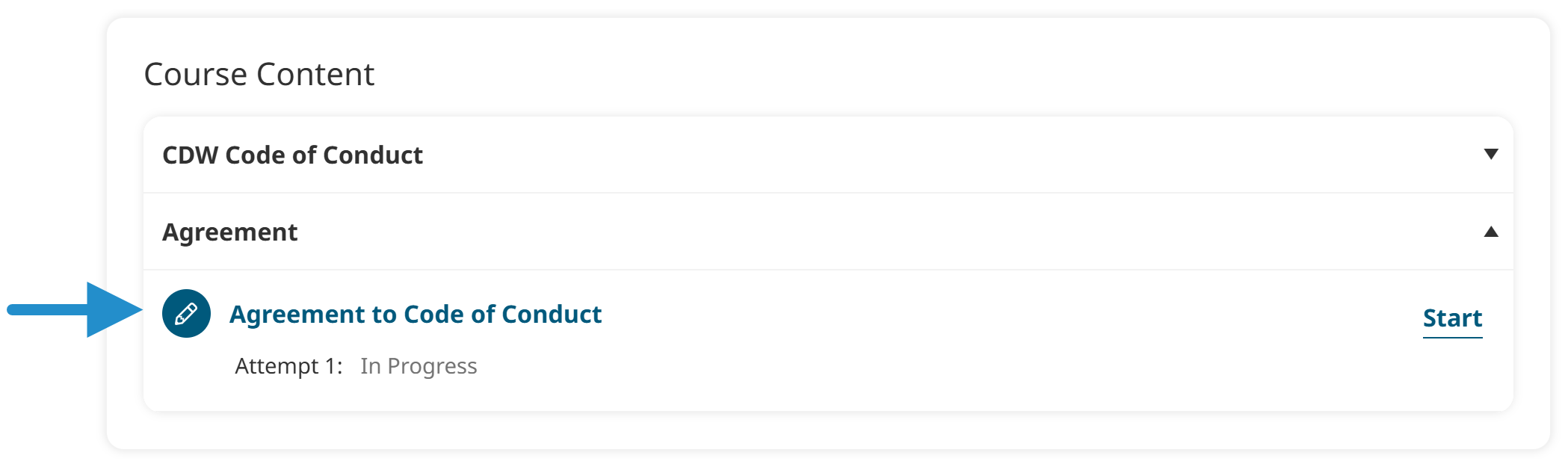This screenshot has height=467, width=1568.
Task: Click the upward arrow on the Agreement row
Action: 1491,232
